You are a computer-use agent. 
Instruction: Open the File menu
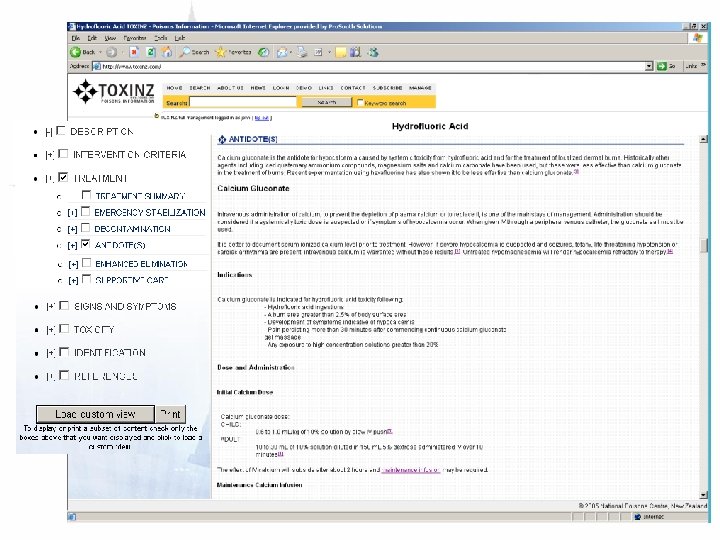point(76,39)
